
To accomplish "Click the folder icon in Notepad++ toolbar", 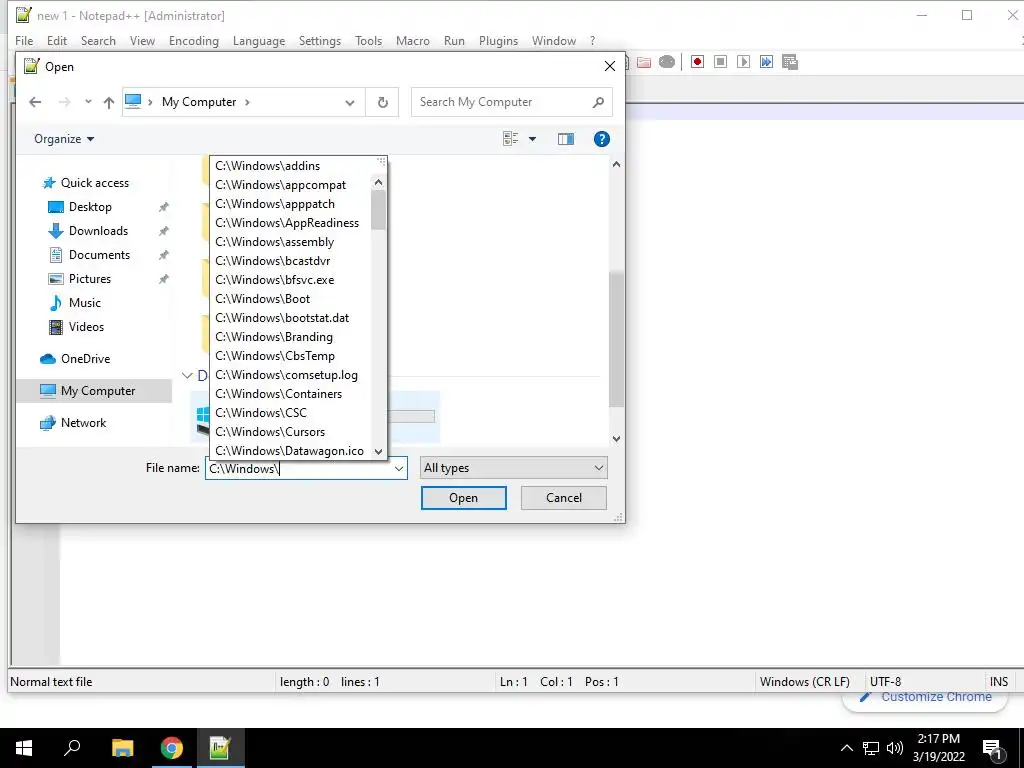I will (x=644, y=62).
